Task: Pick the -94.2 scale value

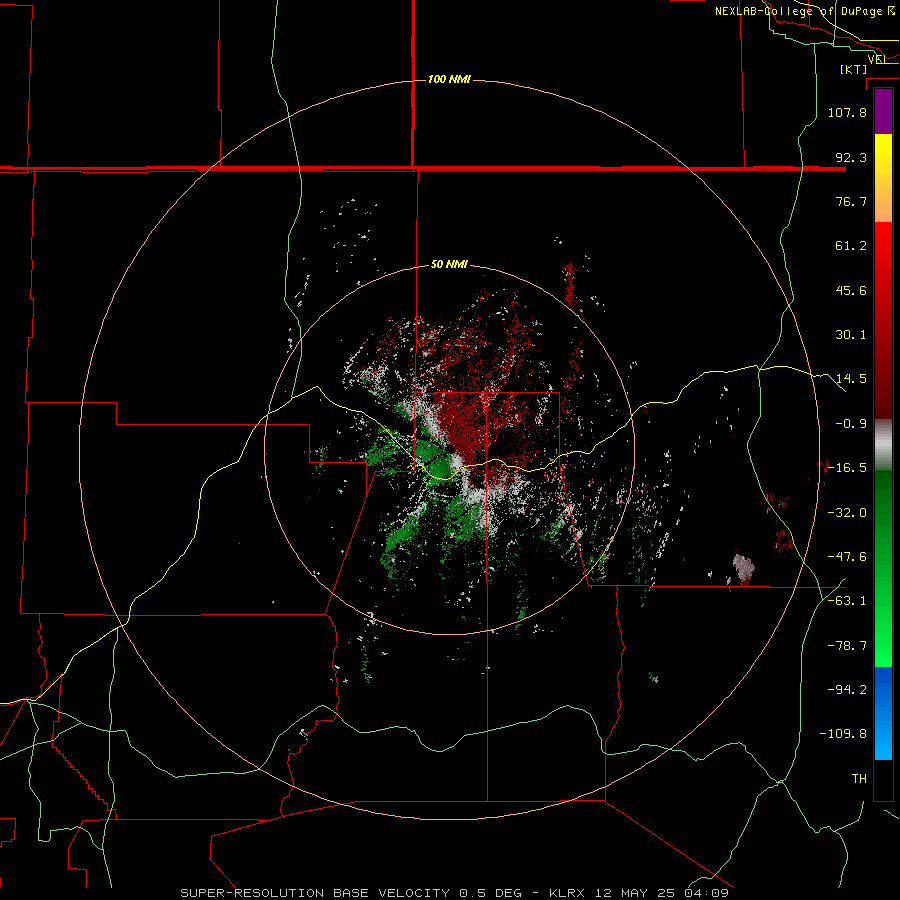Action: coord(847,690)
